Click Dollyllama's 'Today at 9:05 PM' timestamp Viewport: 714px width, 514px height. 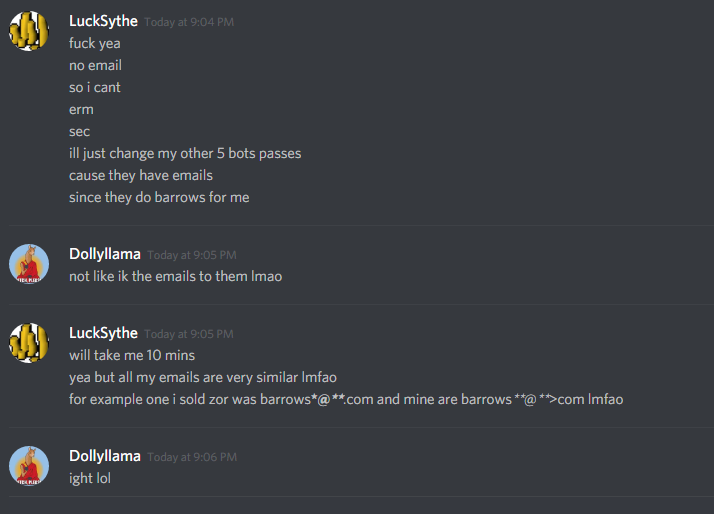(192, 255)
